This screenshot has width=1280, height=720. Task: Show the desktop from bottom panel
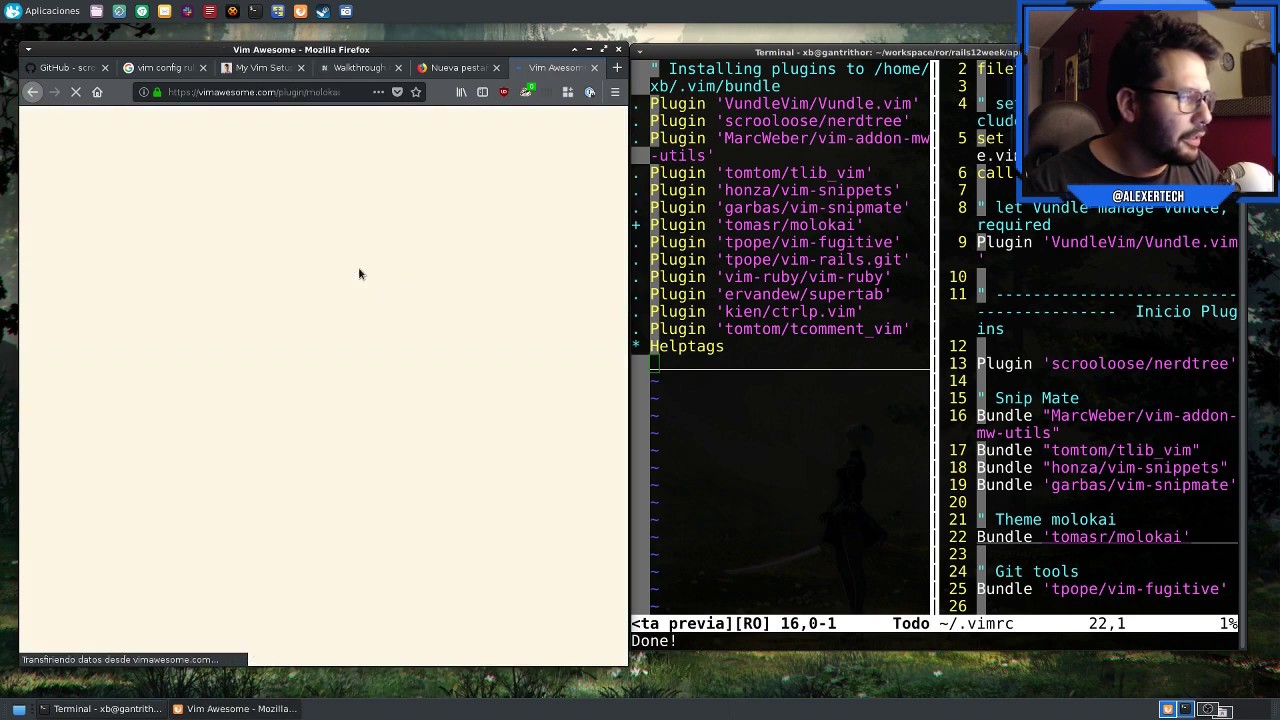(x=19, y=709)
